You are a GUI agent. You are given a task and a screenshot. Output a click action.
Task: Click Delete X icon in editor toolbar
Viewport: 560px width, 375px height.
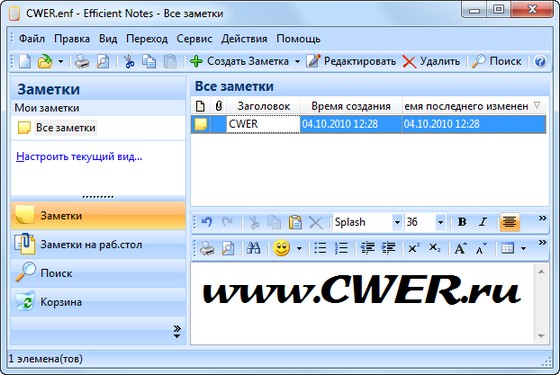316,222
